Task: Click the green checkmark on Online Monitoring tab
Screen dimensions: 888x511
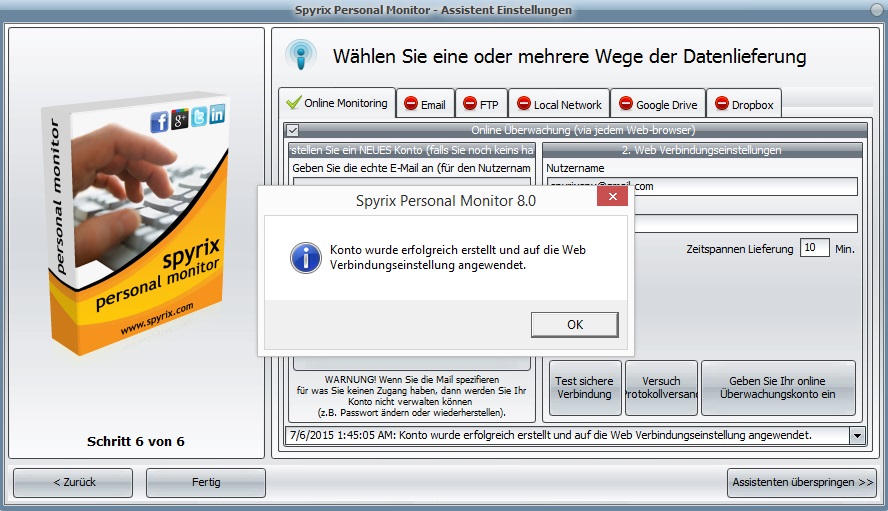Action: coord(293,103)
